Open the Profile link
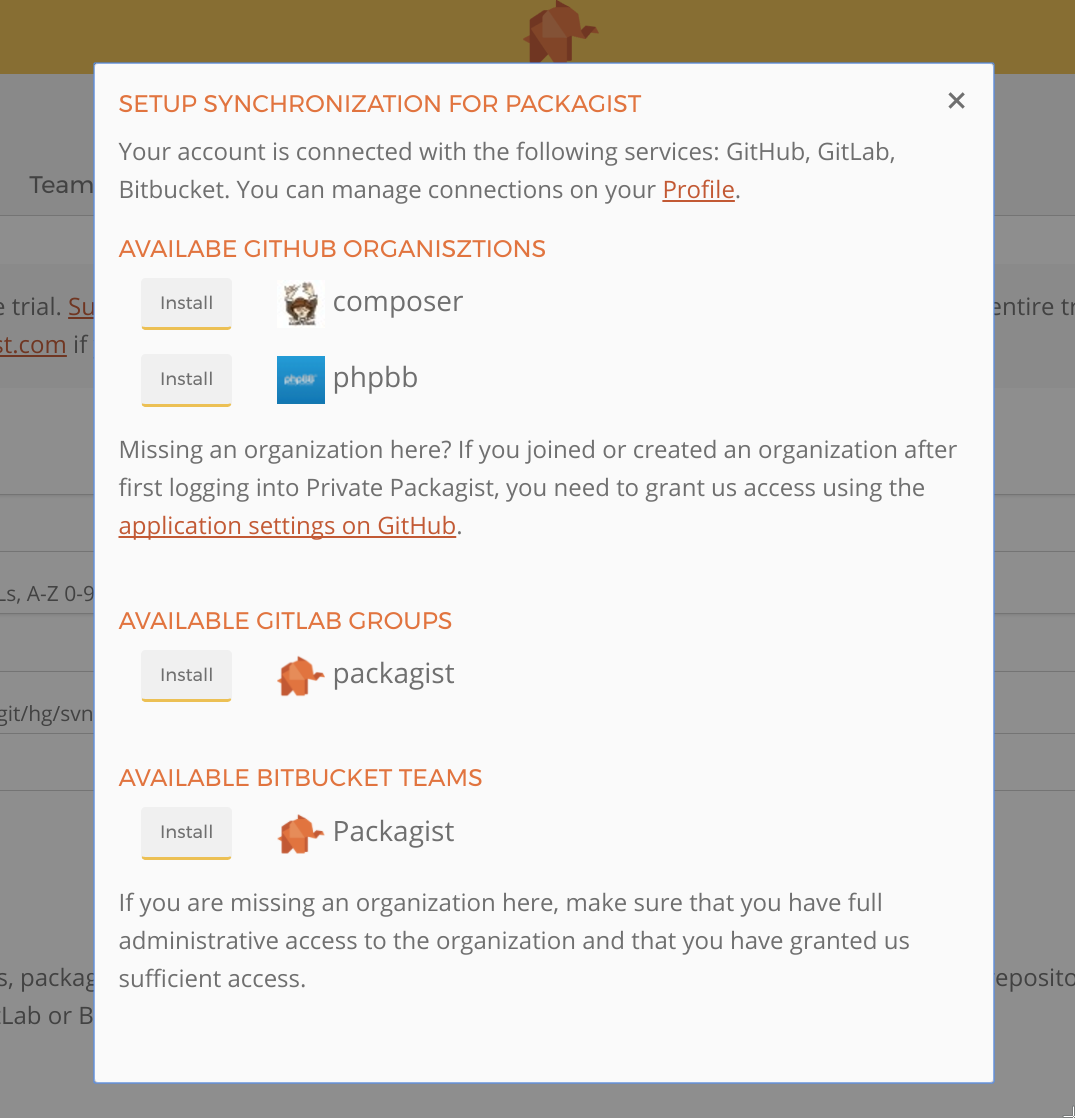Screen dimensions: 1075x1118 698,190
